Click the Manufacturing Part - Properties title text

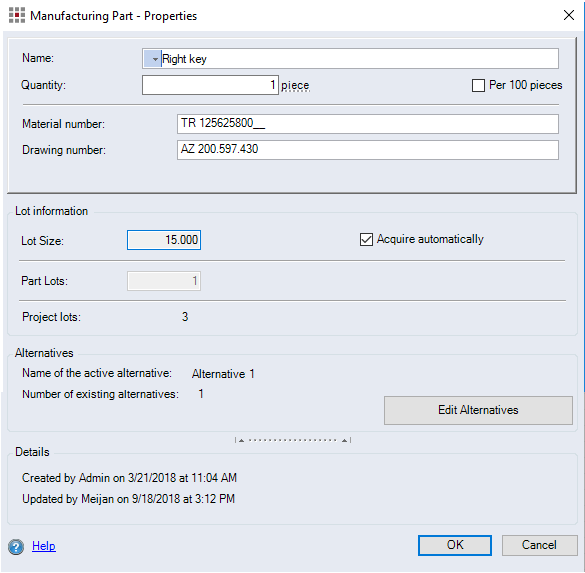point(113,16)
